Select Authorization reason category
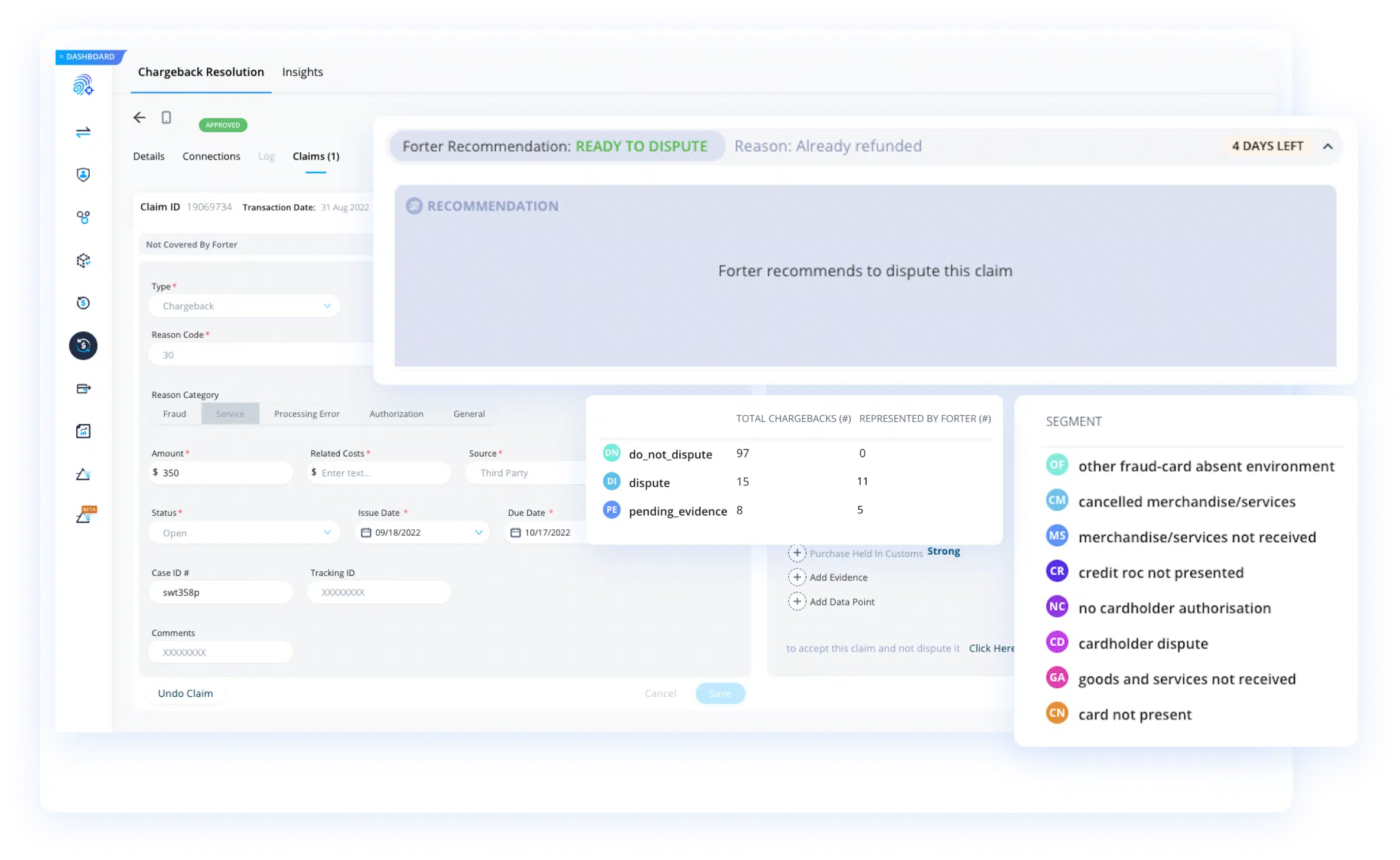Viewport: 1400px width, 860px height. click(396, 414)
